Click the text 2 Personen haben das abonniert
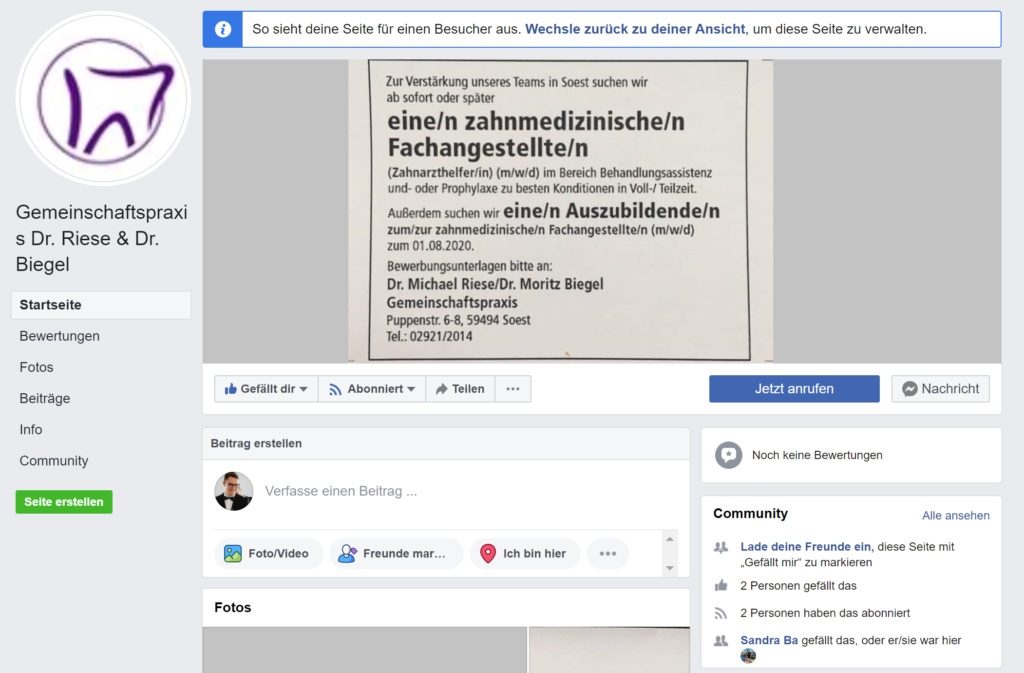 [x=825, y=613]
